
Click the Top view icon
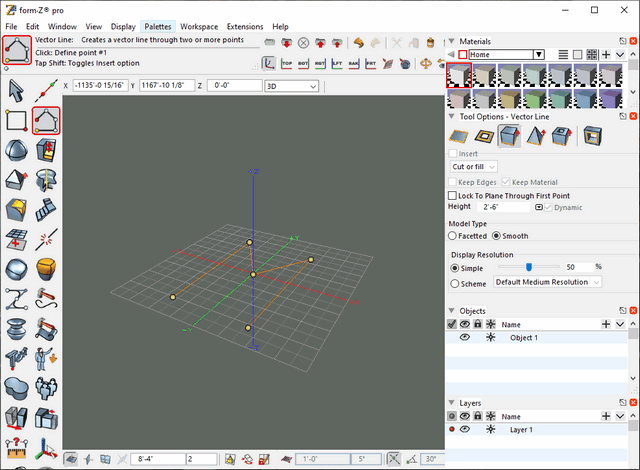pos(287,63)
